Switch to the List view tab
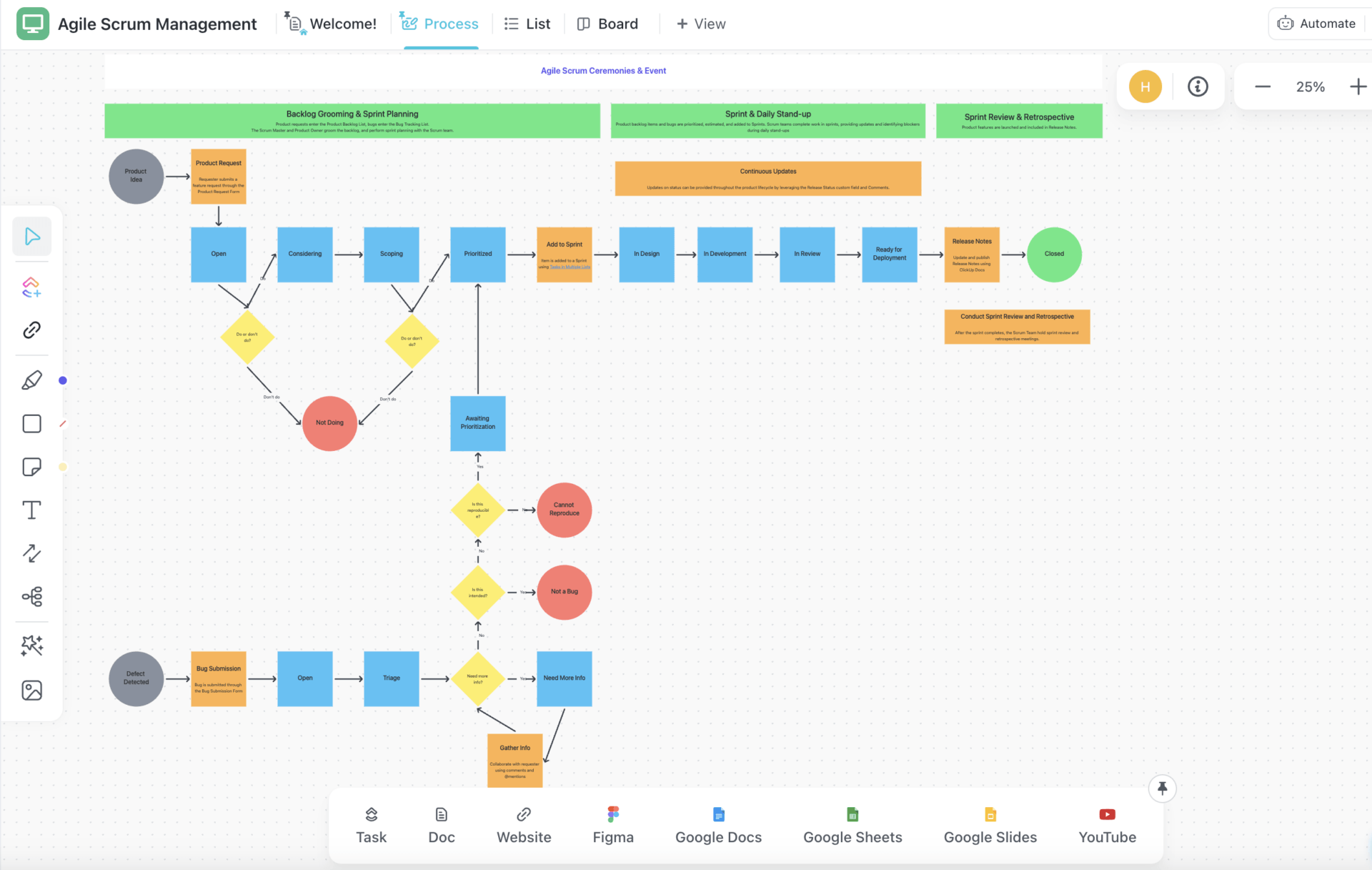 [x=527, y=22]
